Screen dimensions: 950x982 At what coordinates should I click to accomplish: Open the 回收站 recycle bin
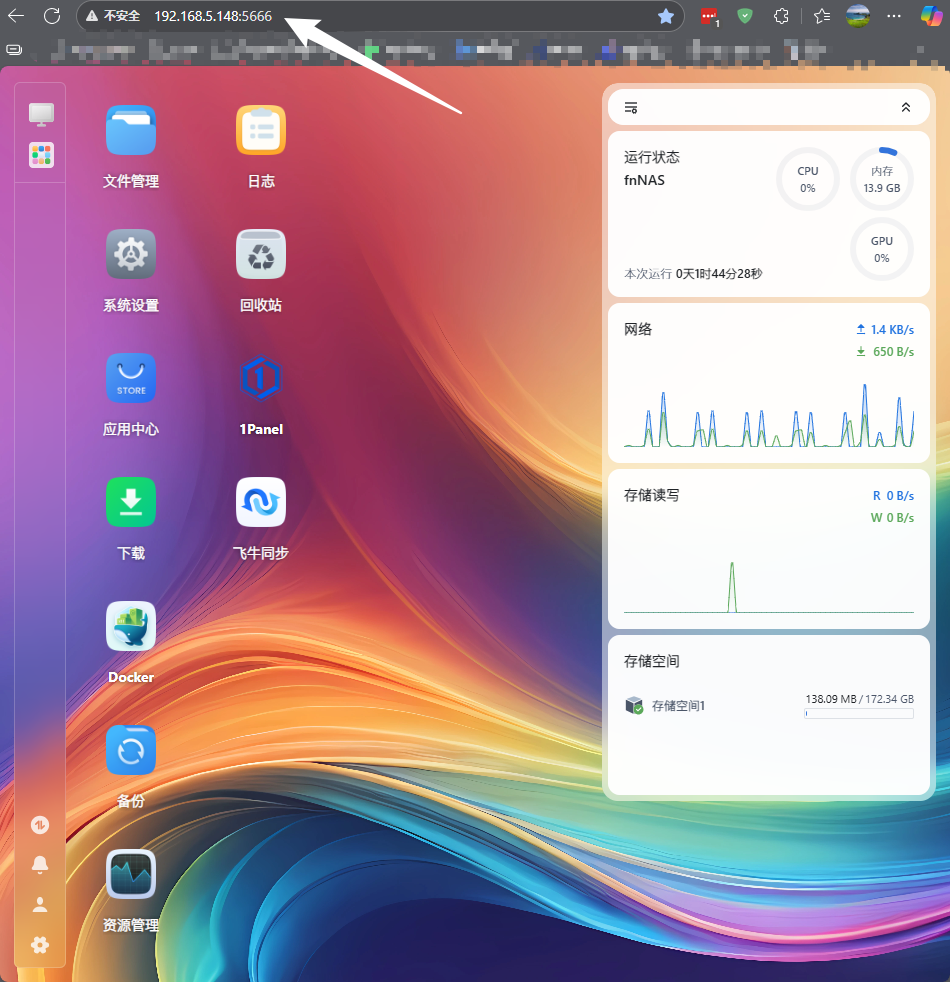pyautogui.click(x=261, y=255)
